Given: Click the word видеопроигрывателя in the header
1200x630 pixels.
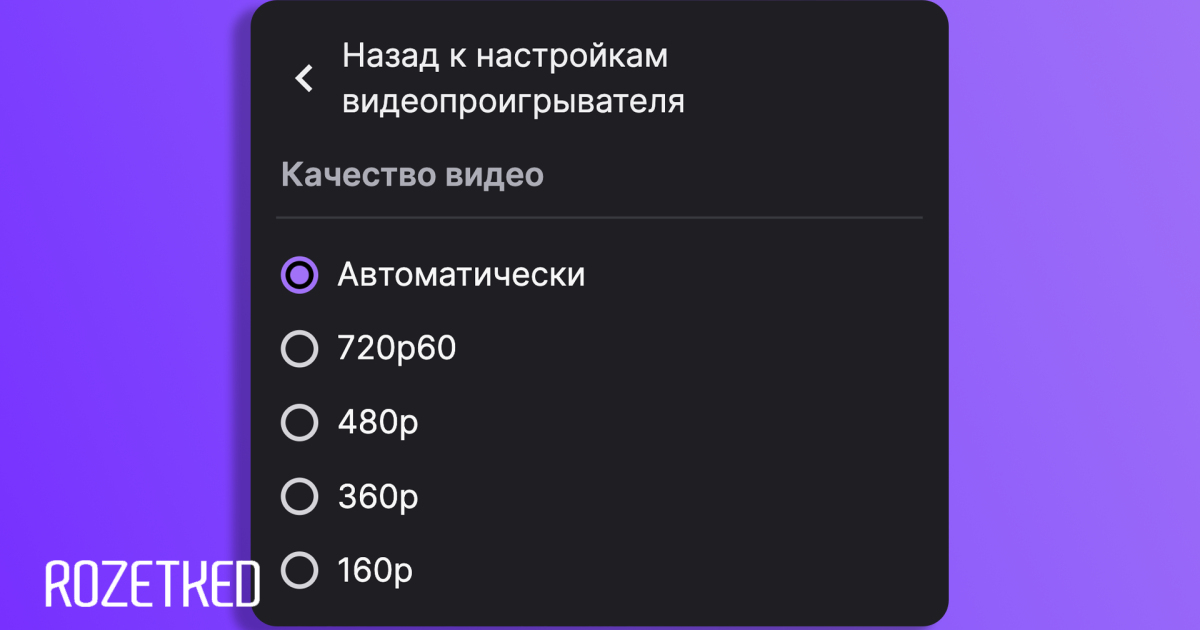Looking at the screenshot, I should coord(513,102).
